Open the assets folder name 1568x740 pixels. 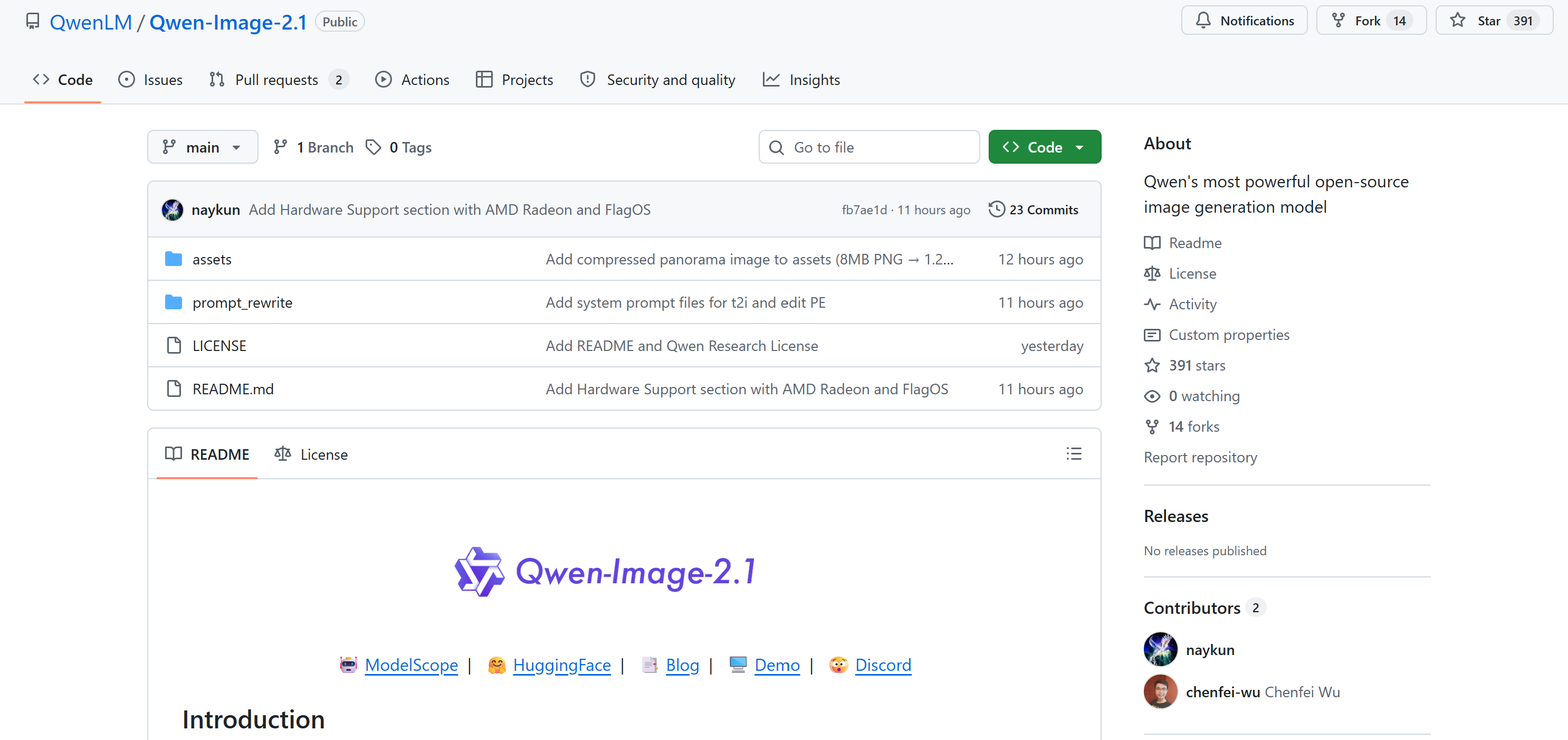[212, 260]
